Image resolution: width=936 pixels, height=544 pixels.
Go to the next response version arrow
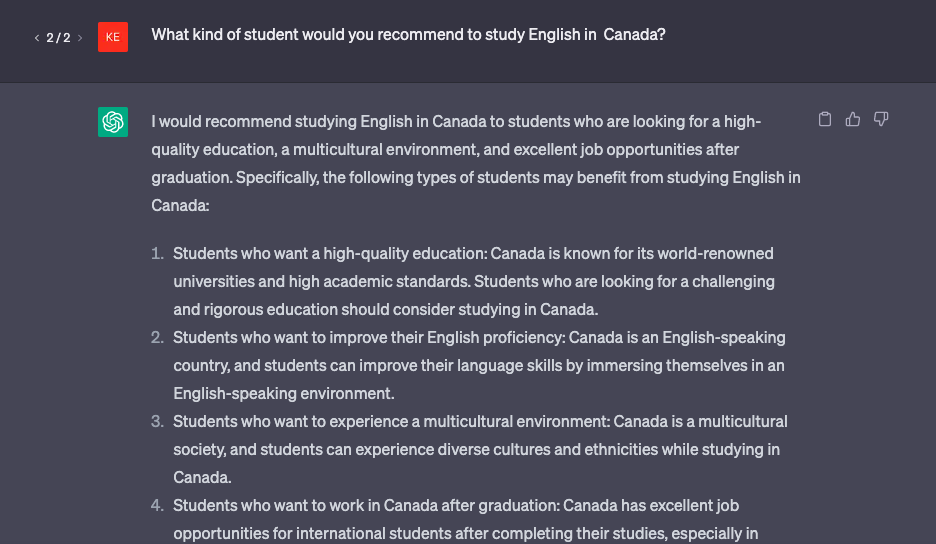(80, 38)
